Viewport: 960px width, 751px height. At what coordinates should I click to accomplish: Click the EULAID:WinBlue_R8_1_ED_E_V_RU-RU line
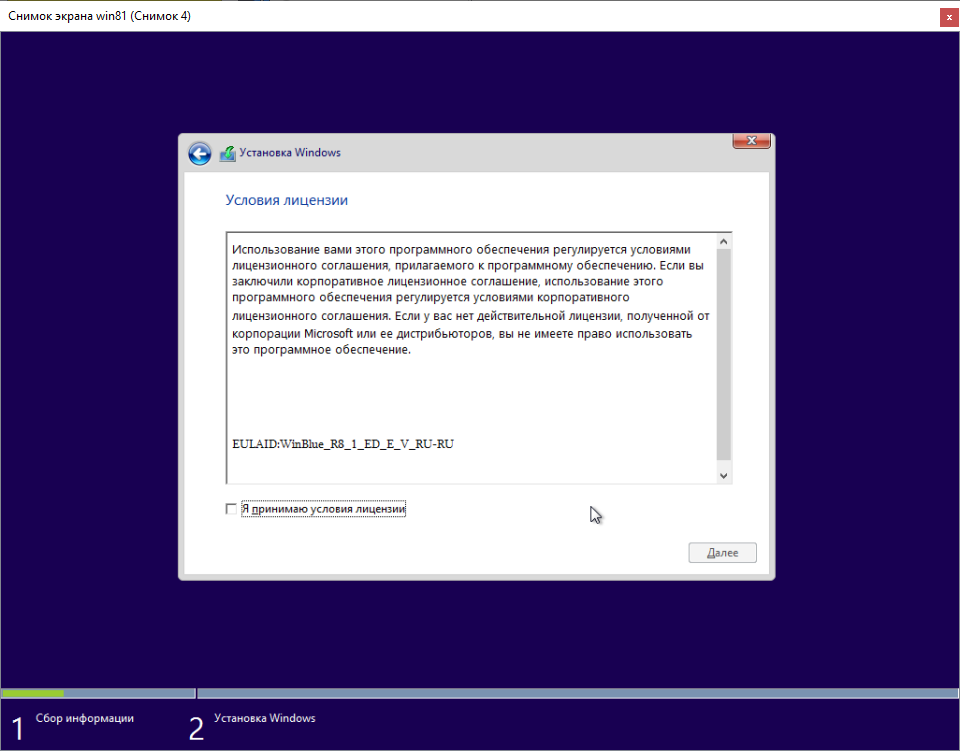coord(343,444)
